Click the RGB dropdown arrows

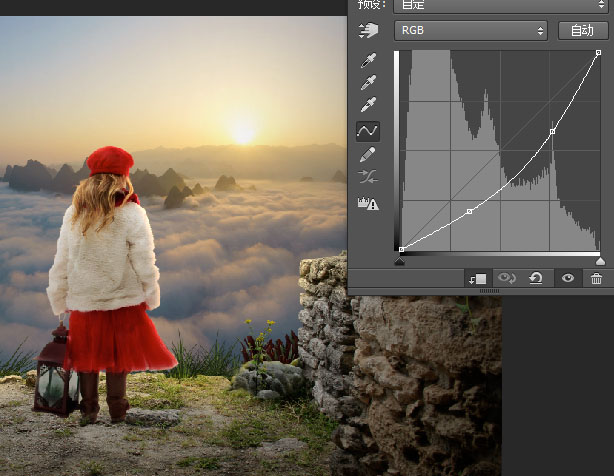[540, 31]
